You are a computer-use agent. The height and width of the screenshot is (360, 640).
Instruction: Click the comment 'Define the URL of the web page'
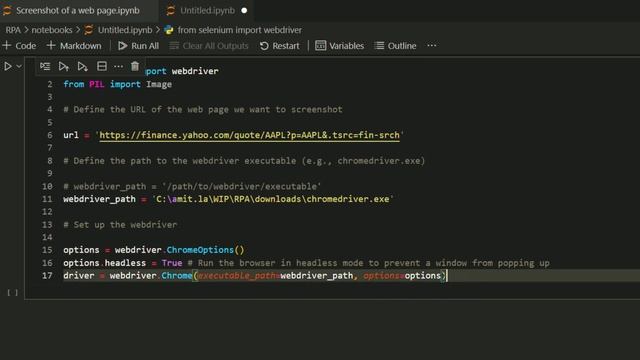203,109
